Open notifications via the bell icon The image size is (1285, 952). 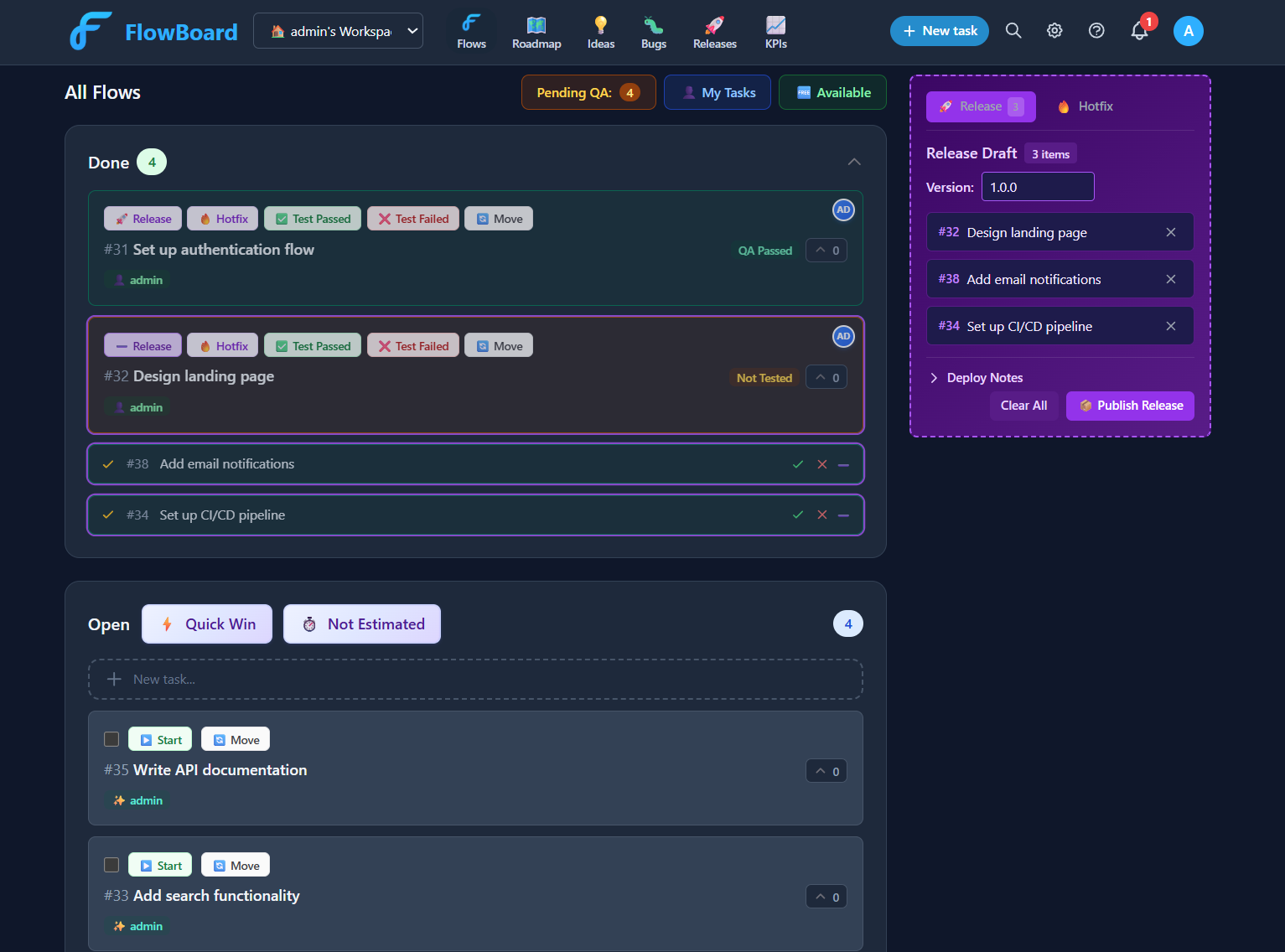[1138, 30]
